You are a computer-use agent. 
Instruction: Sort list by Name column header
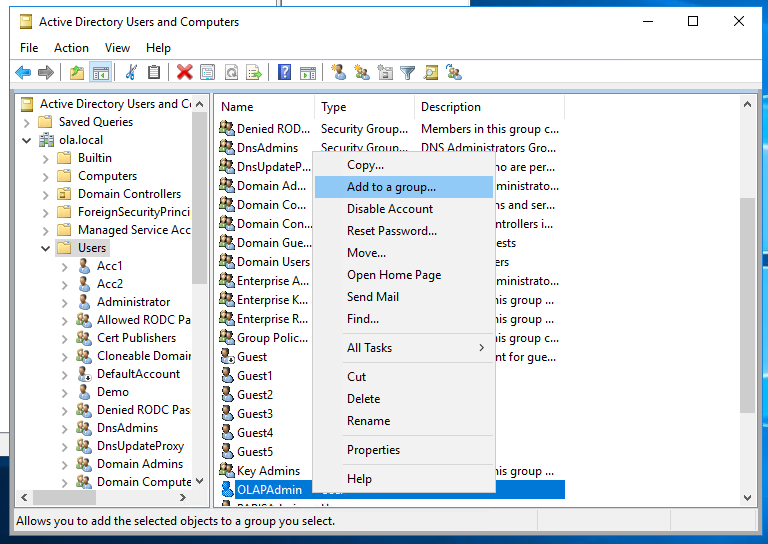tap(264, 107)
